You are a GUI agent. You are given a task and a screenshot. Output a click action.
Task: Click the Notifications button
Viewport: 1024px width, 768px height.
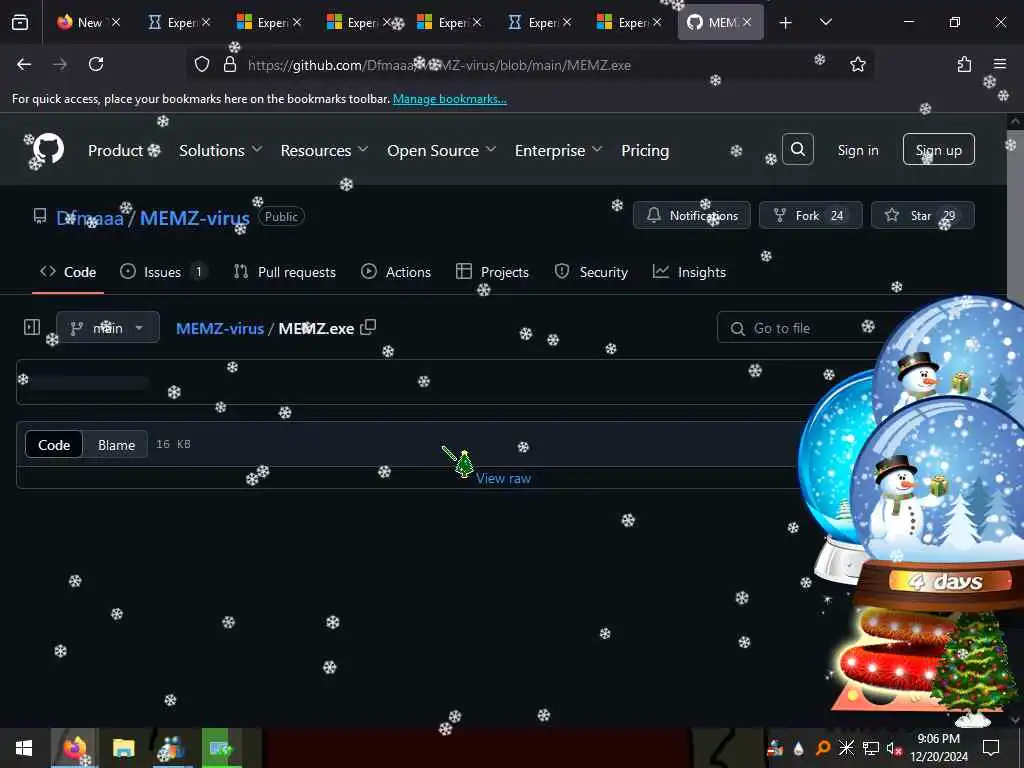[x=692, y=216]
